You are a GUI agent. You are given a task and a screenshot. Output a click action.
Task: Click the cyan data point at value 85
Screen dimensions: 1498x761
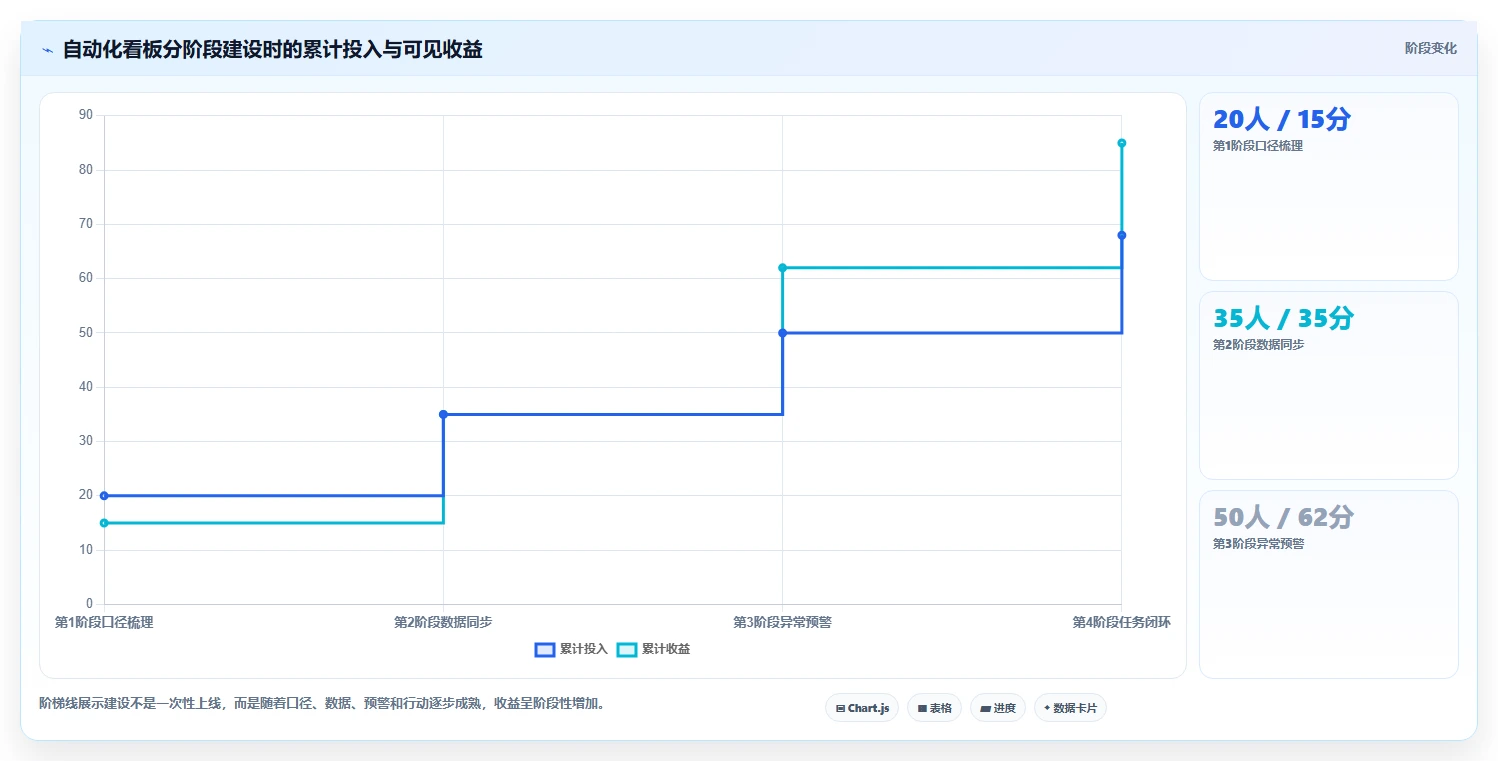click(x=1121, y=143)
